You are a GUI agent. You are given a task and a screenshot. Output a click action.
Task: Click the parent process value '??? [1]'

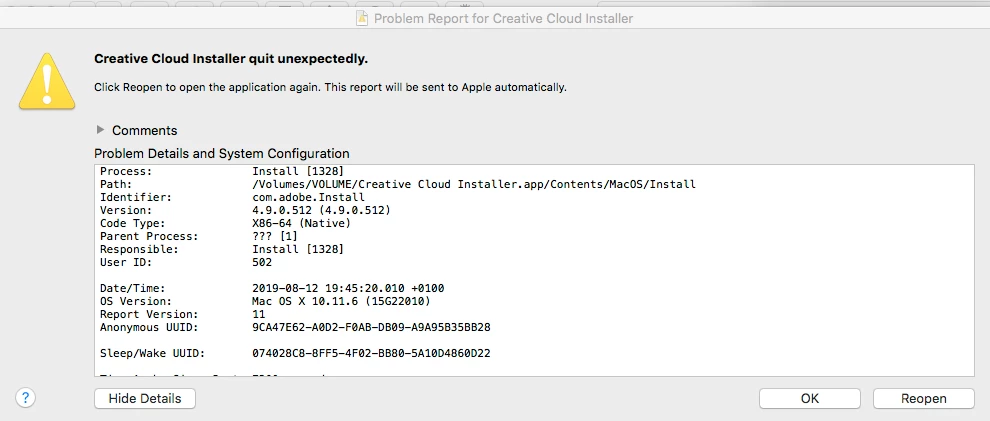(x=275, y=236)
